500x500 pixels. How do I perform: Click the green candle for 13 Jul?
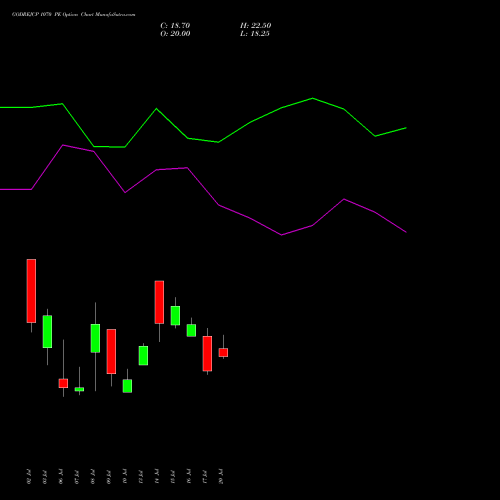[x=143, y=355]
